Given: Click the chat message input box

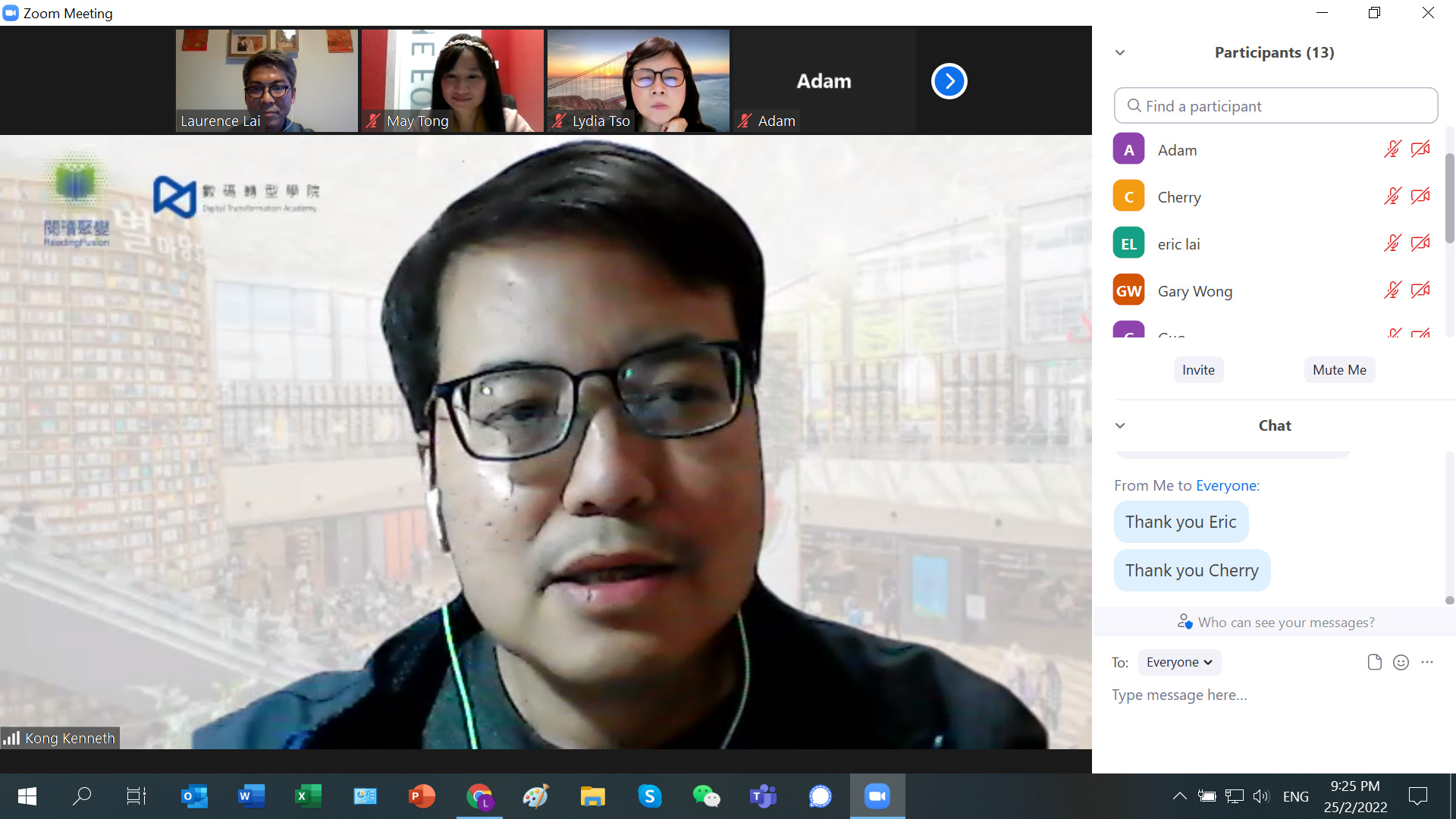Looking at the screenshot, I should pos(1274,695).
